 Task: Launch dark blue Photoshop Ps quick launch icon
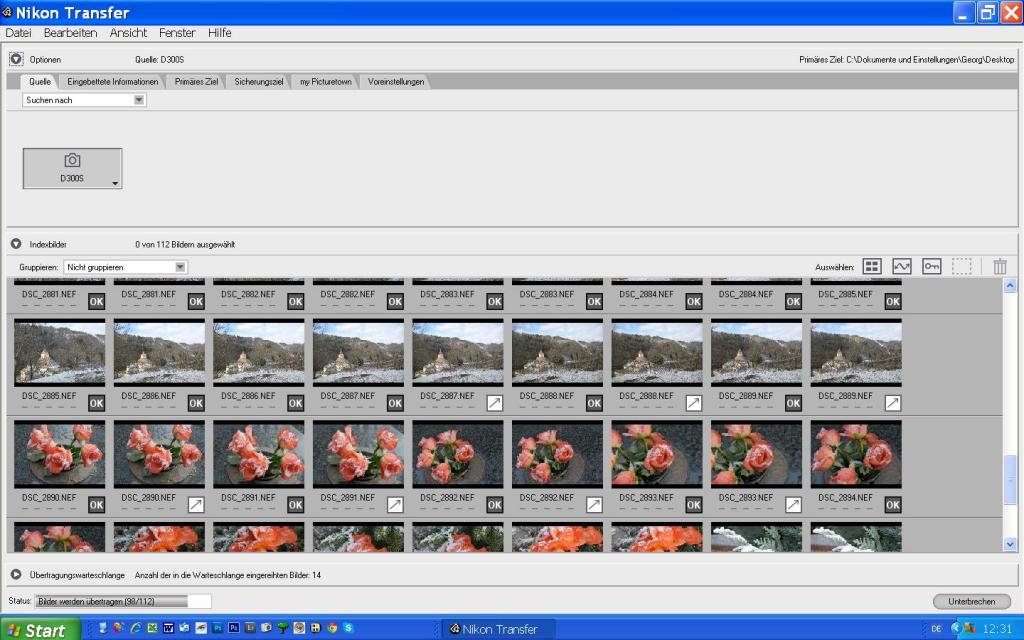coord(233,628)
